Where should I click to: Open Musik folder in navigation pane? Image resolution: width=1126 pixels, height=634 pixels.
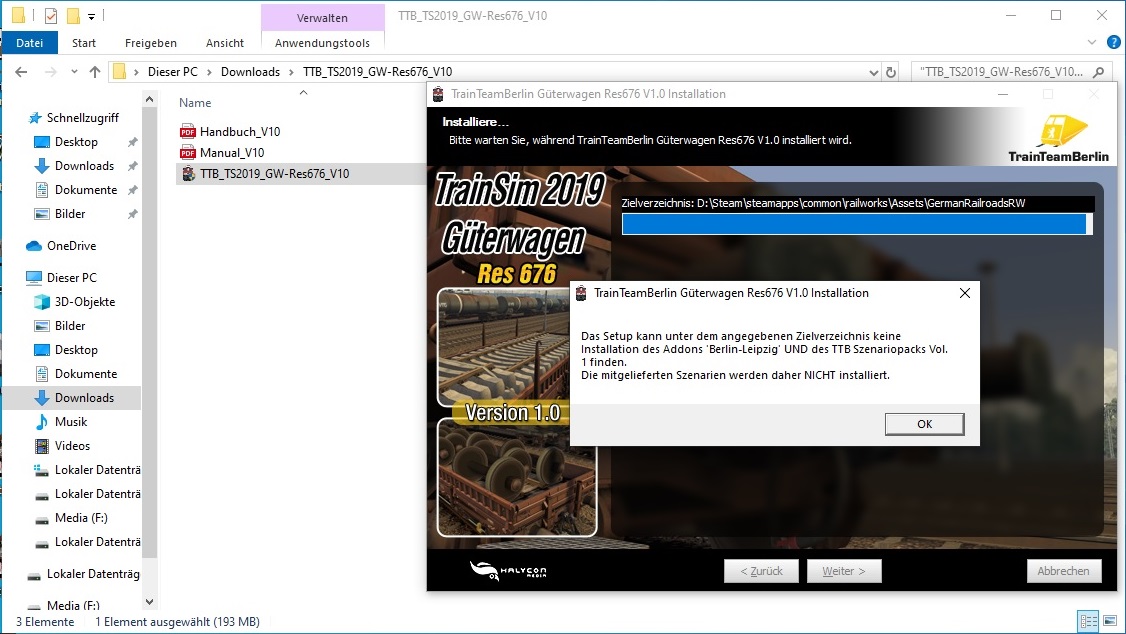(x=70, y=422)
